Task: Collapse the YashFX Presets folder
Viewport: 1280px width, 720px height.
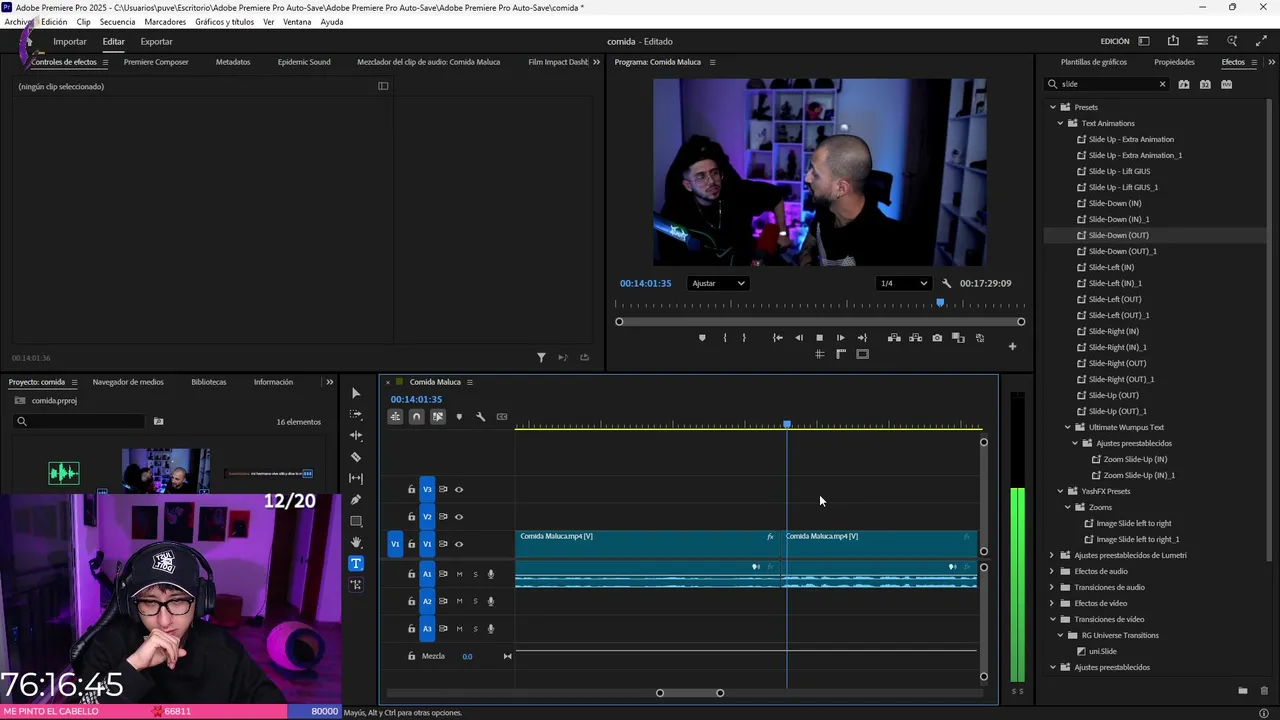Action: tap(1060, 491)
